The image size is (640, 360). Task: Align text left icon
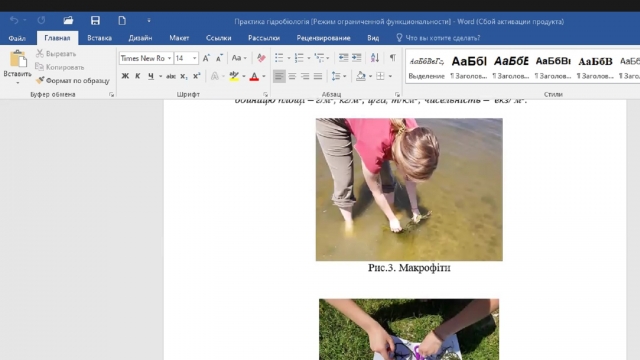279,76
